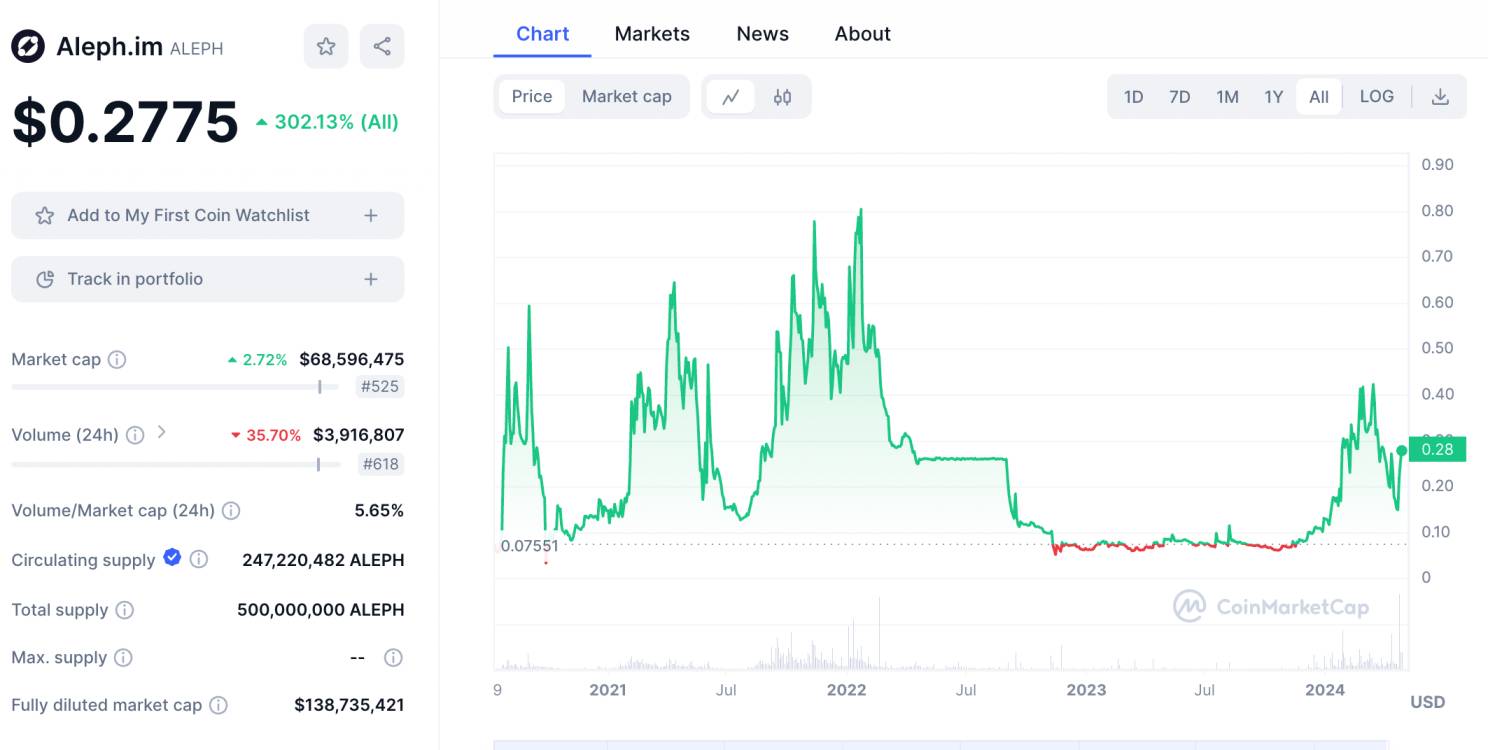Screen dimensions: 1488x750
Task: Click plus icon in Track in portfolio row
Action: (x=371, y=280)
